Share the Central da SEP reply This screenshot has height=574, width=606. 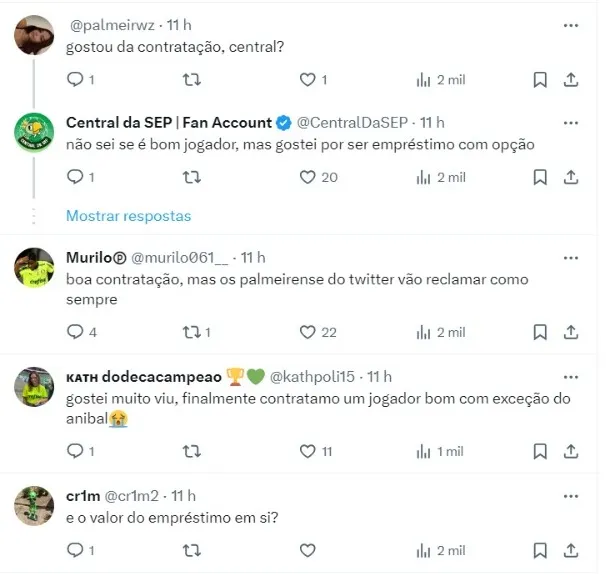571,177
